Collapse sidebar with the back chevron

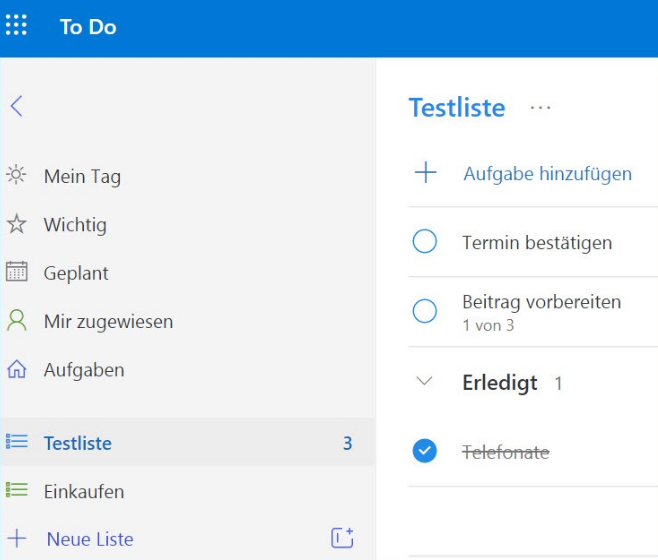click(x=16, y=106)
